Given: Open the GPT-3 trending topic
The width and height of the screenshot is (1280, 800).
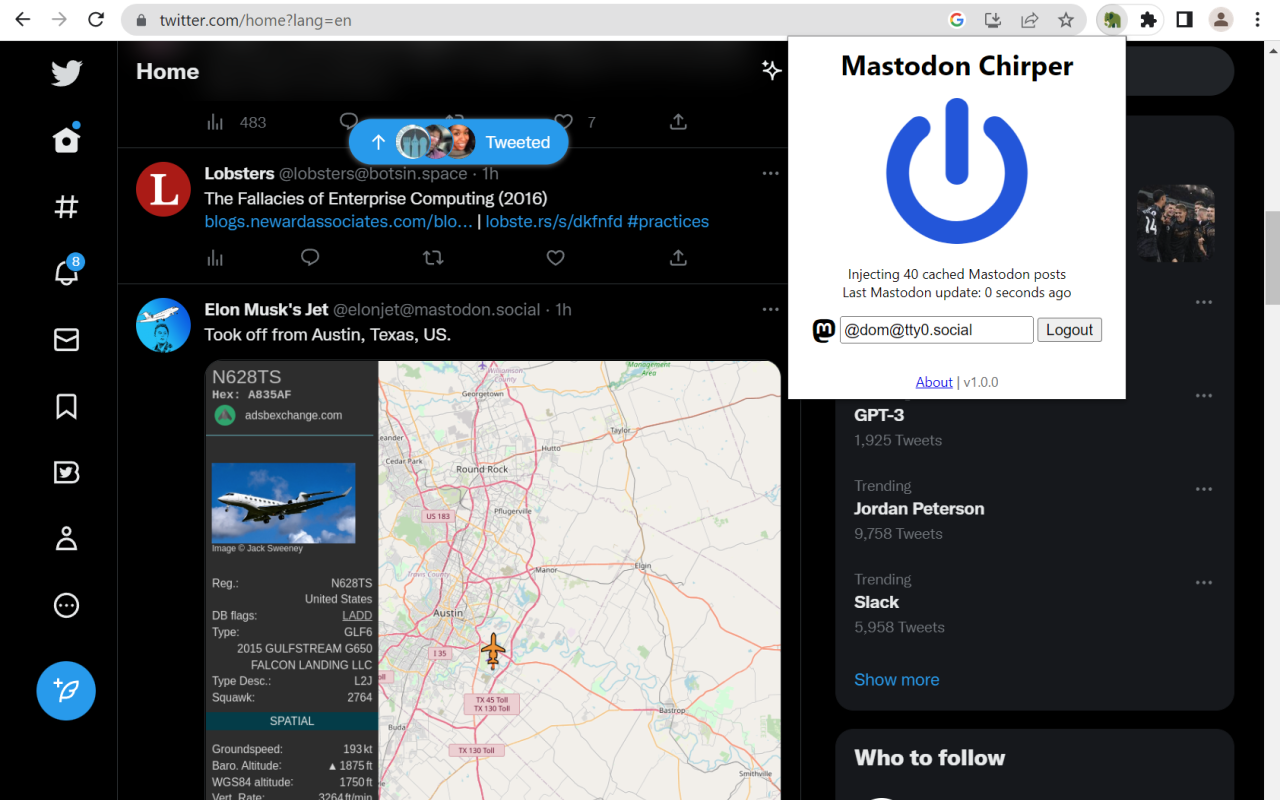Looking at the screenshot, I should (x=879, y=415).
